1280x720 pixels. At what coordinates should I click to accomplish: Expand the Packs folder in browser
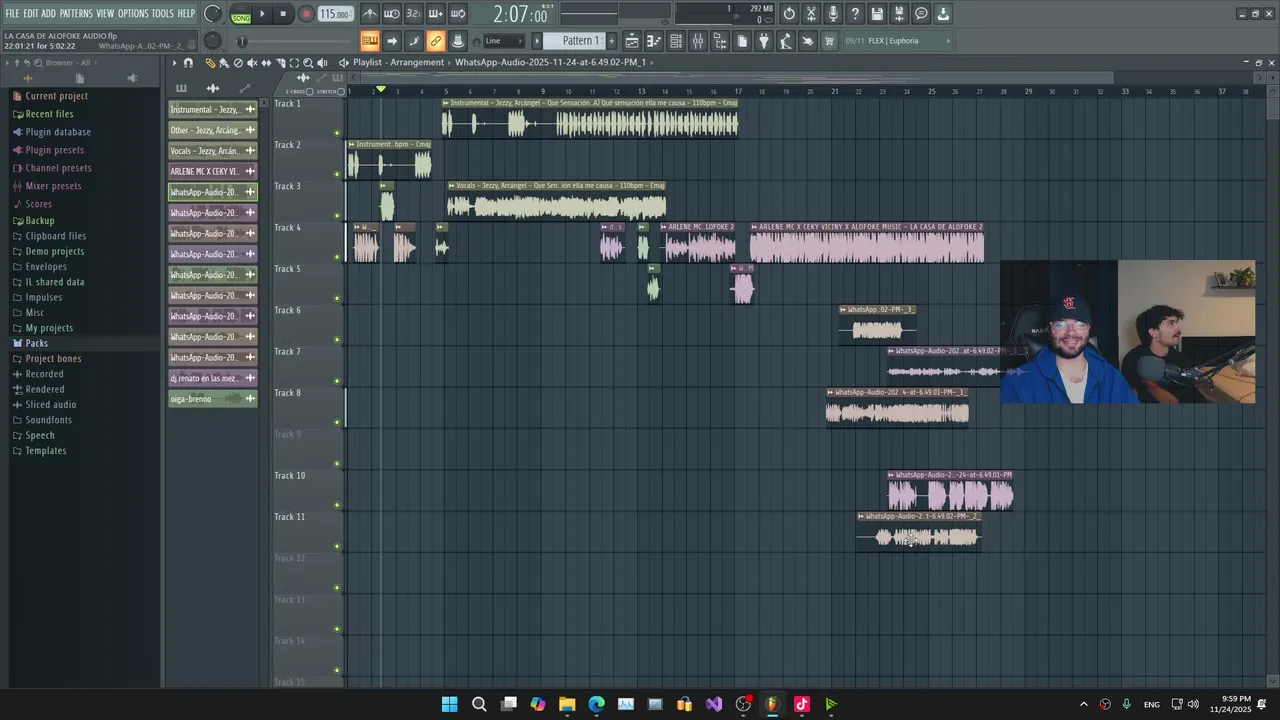[36, 343]
